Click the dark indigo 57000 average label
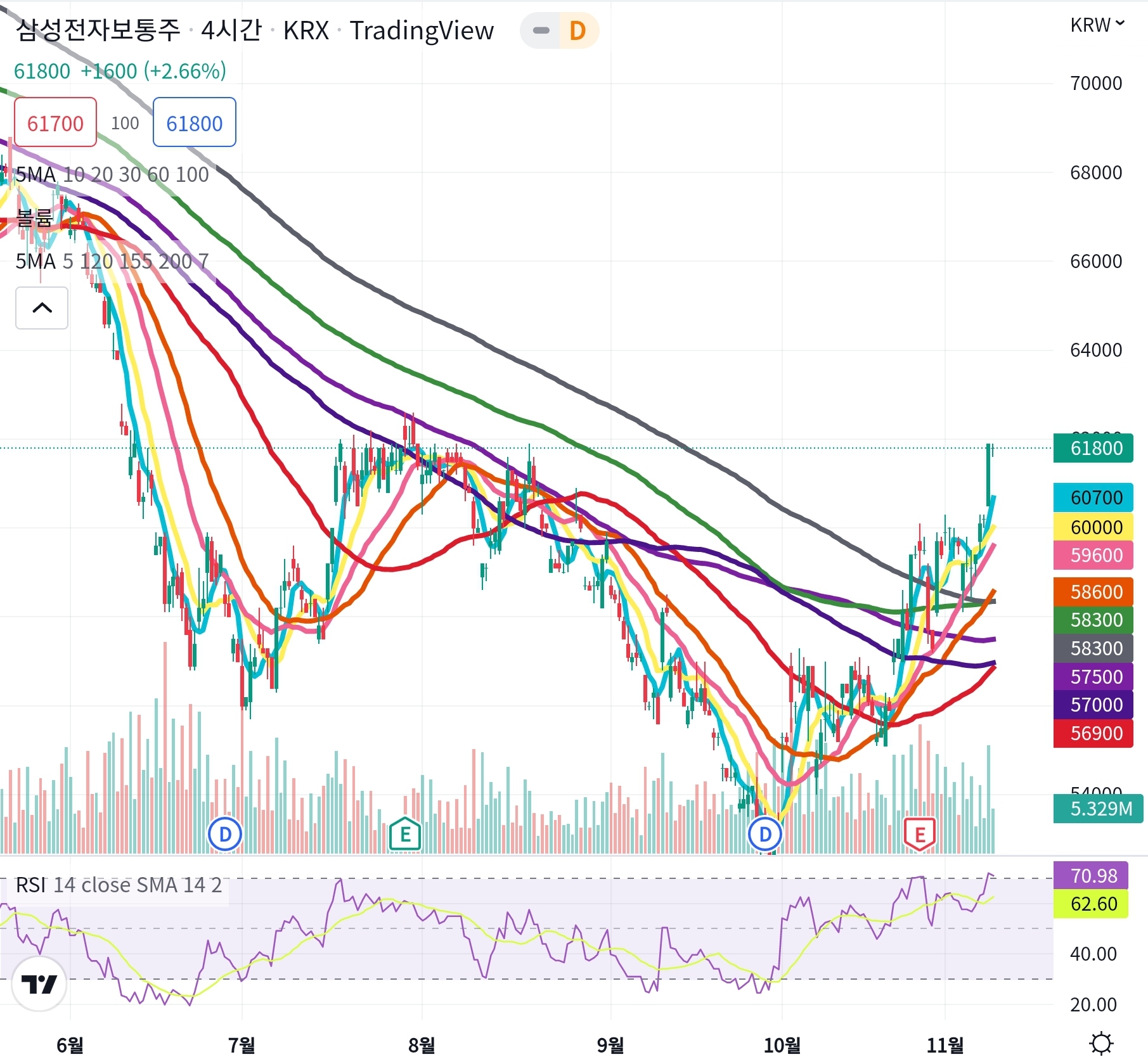Image resolution: width=1148 pixels, height=1064 pixels. point(1093,705)
